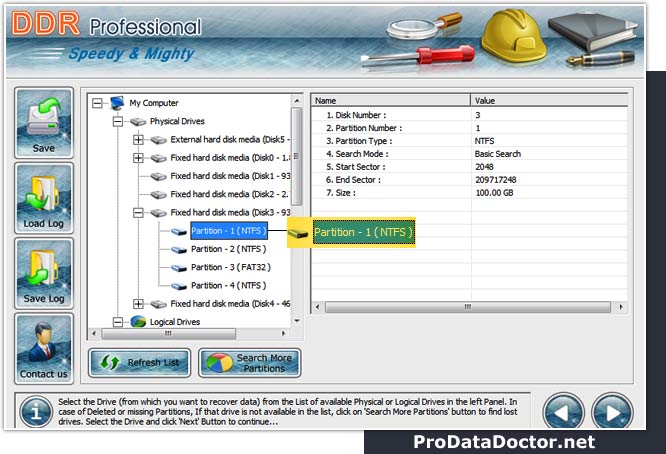The height and width of the screenshot is (454, 666).
Task: Collapse the My Computer tree node
Action: 97,103
